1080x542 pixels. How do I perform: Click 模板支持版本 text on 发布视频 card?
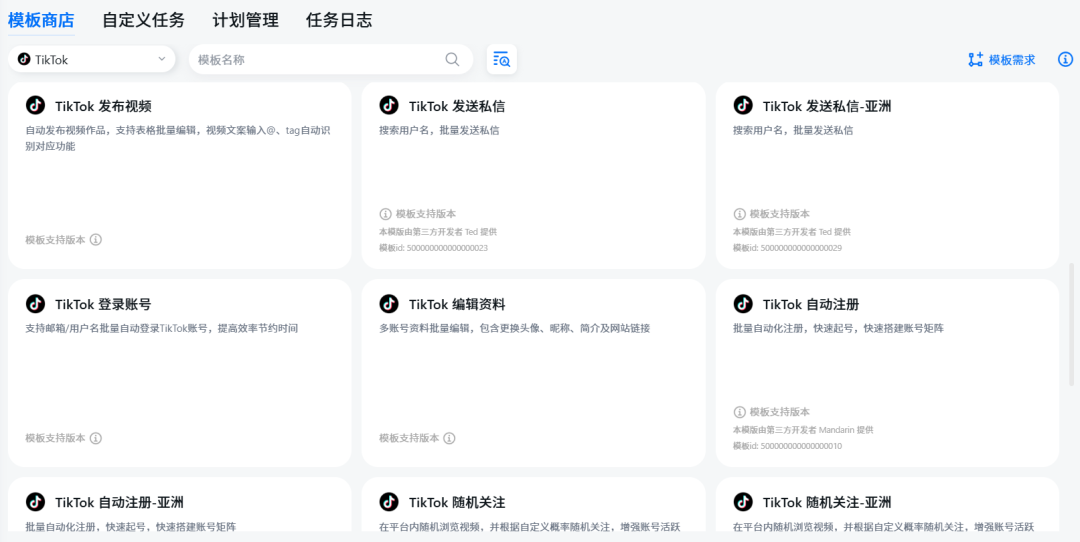[56, 240]
